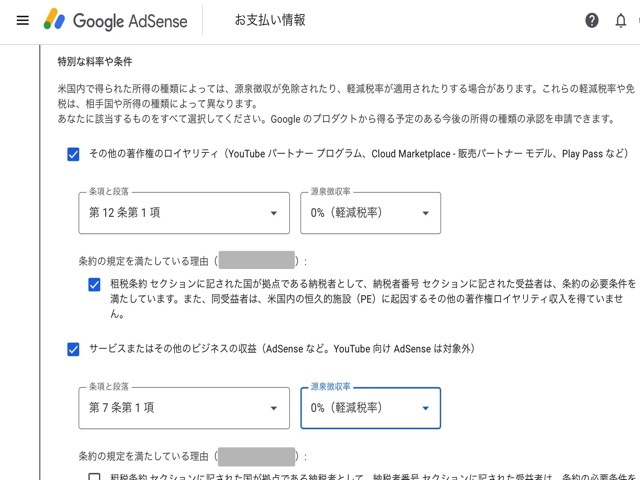The width and height of the screenshot is (640, 480).
Task: Open the 第7条第1項 article dropdown
Action: tap(184, 408)
